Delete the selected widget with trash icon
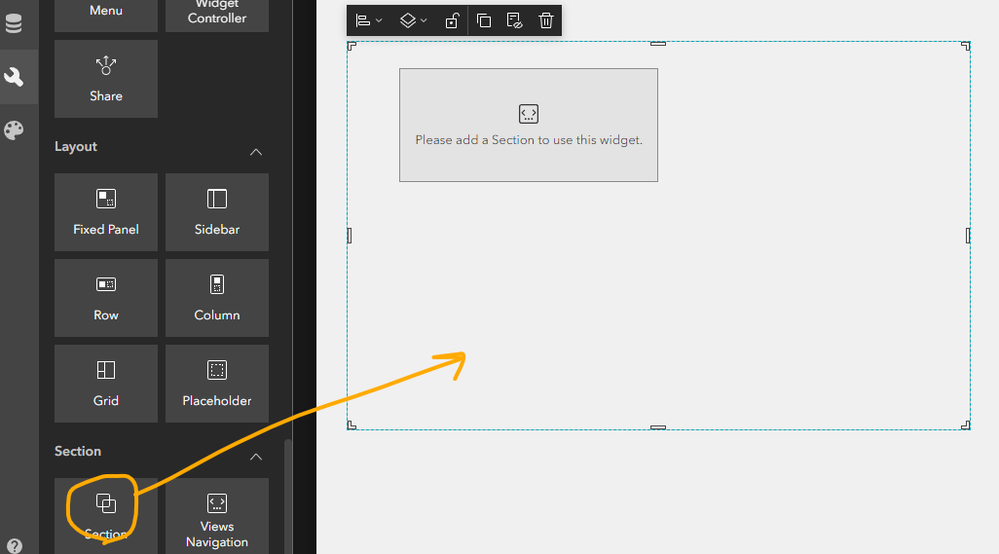The image size is (999, 554). tap(546, 20)
